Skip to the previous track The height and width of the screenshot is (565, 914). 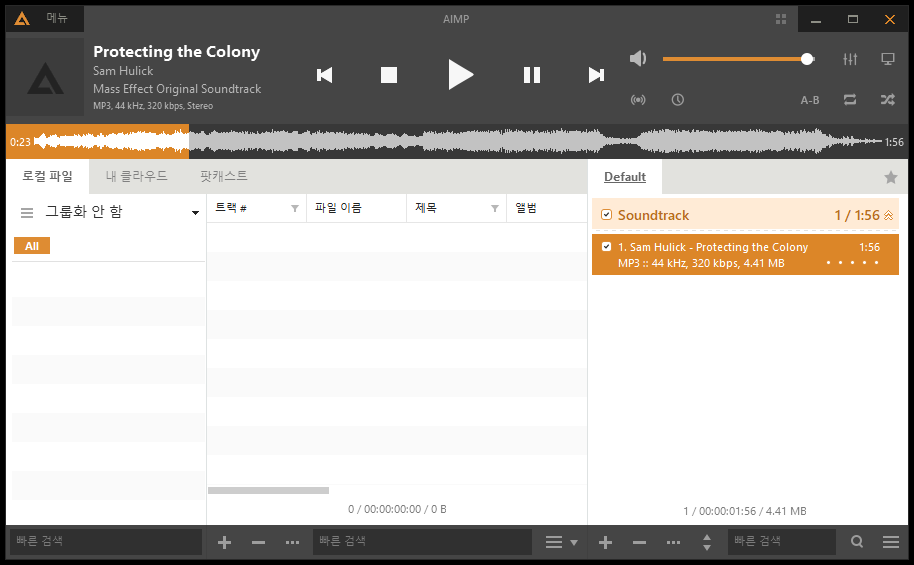pos(324,75)
